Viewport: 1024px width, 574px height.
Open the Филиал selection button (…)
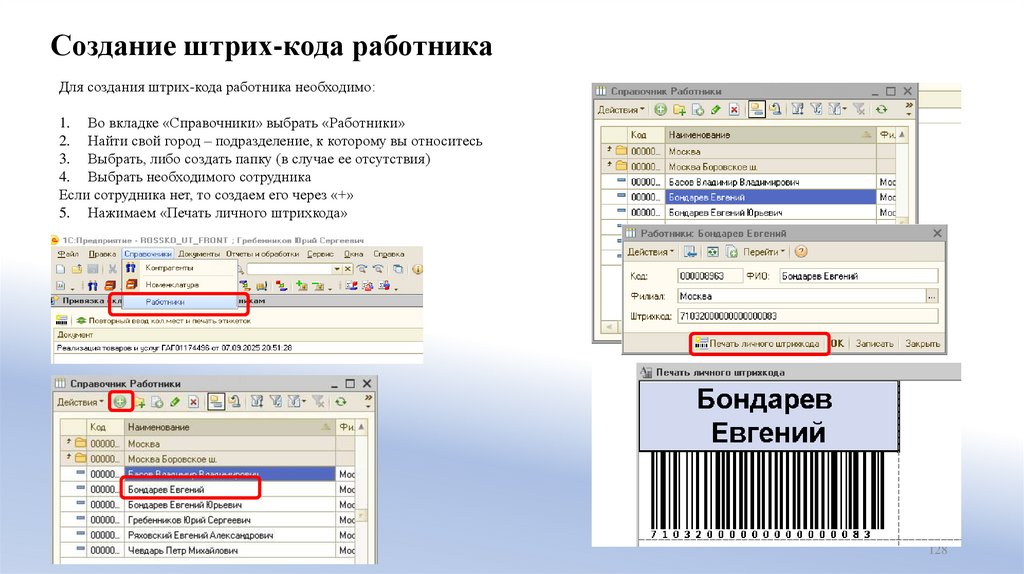[x=932, y=296]
